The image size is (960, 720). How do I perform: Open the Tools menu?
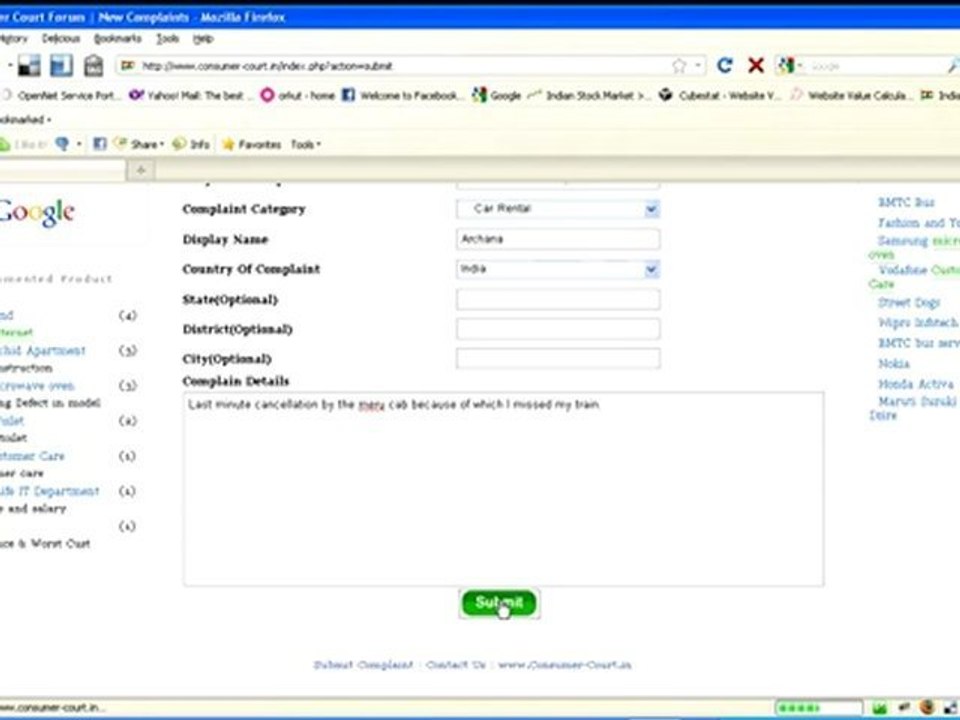[167, 39]
